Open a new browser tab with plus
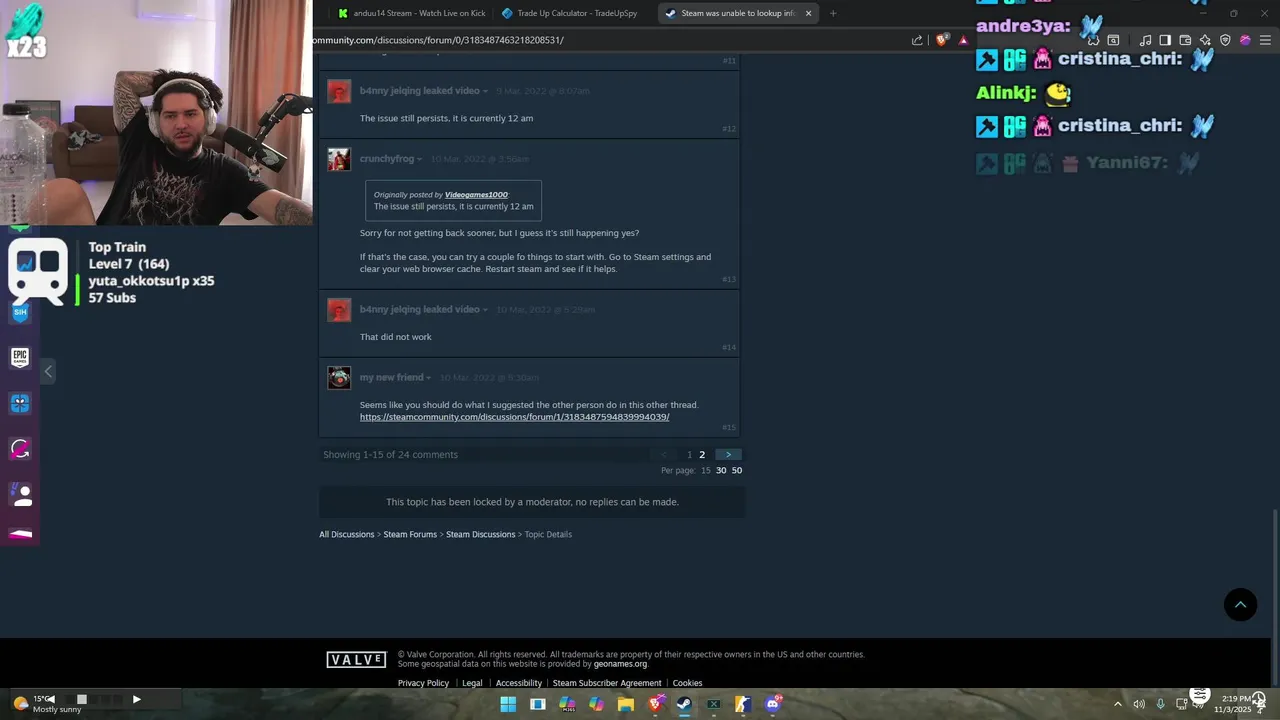This screenshot has width=1280, height=720. click(833, 13)
